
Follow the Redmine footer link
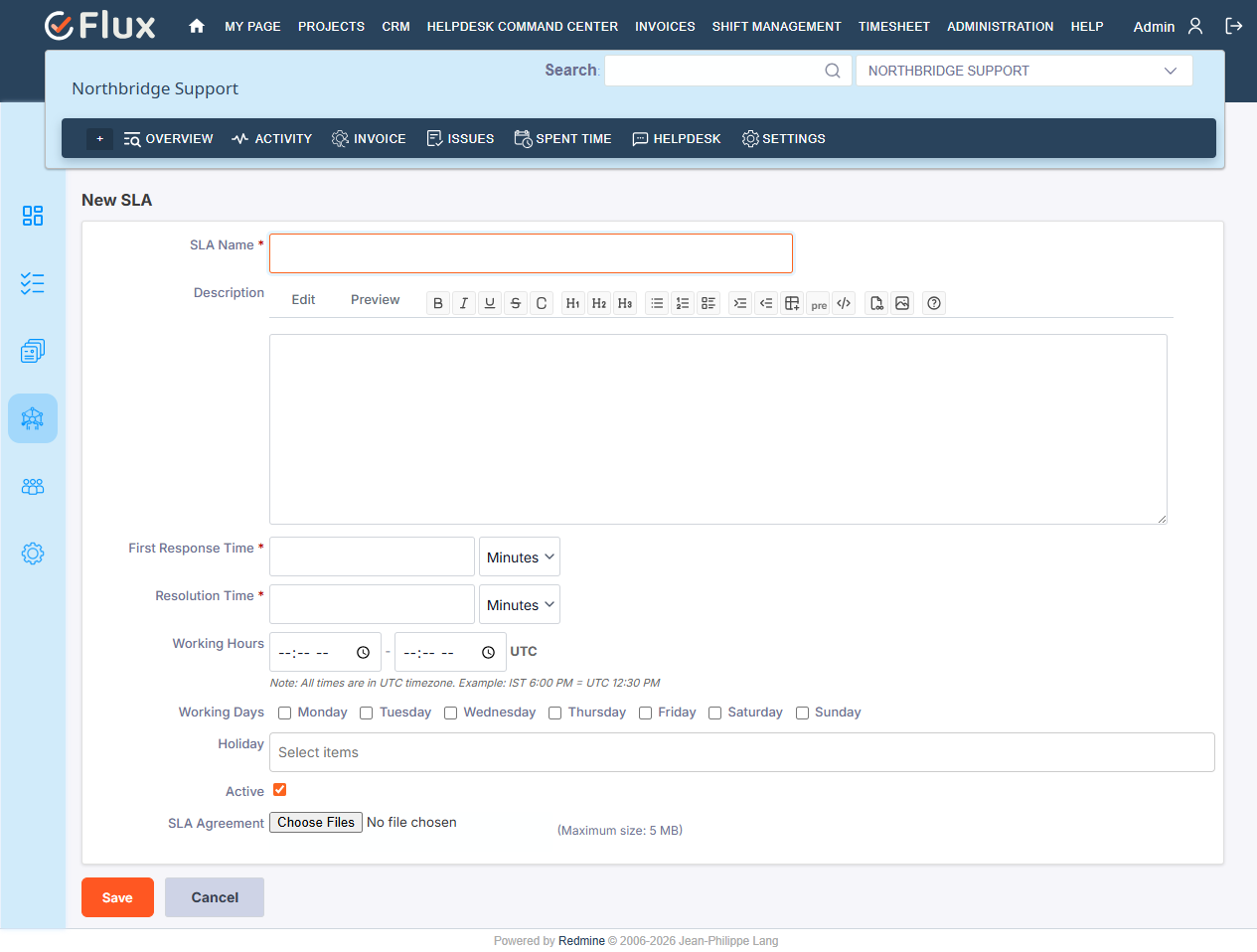[581, 941]
